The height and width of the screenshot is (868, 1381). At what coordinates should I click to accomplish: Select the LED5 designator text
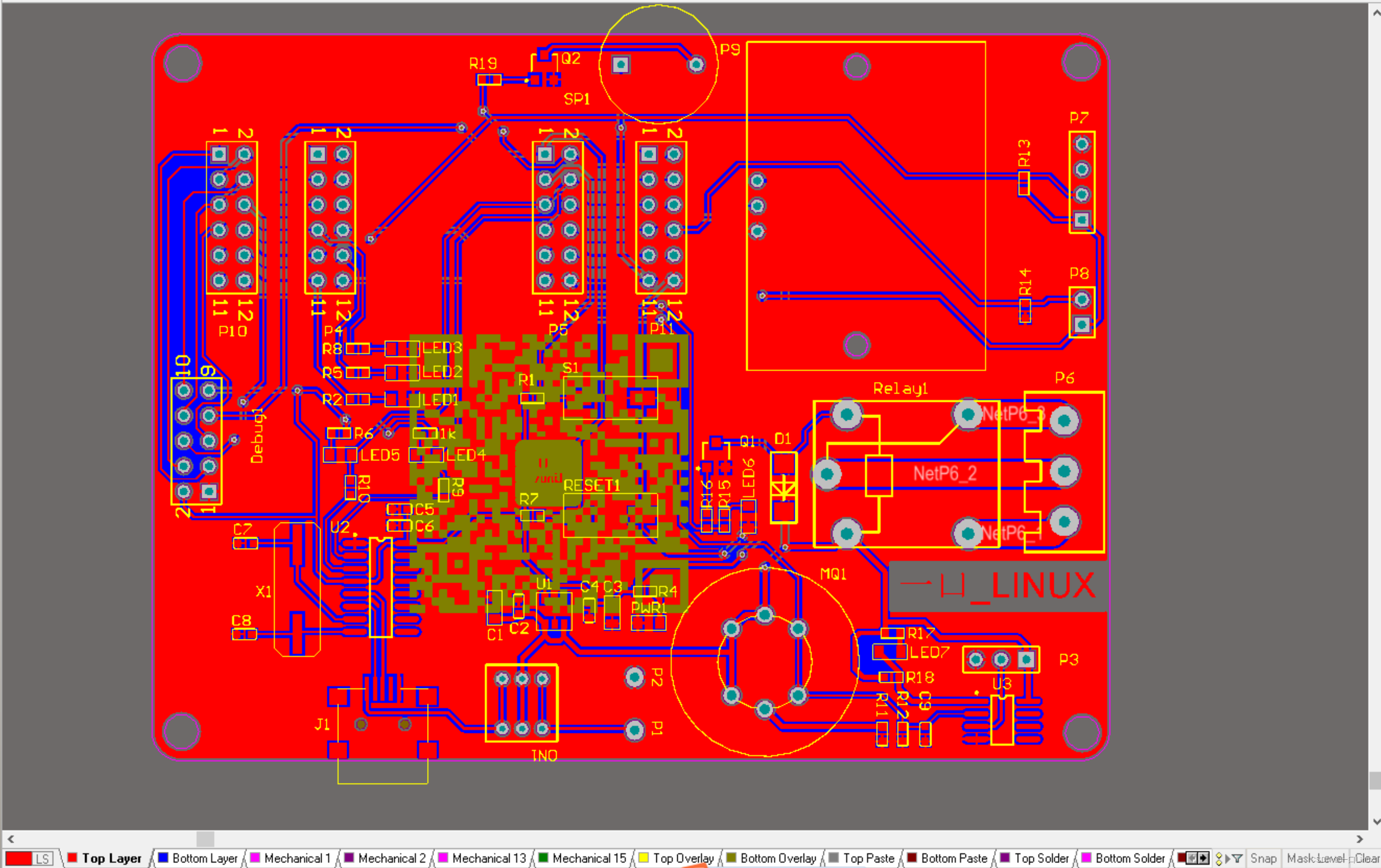click(380, 455)
